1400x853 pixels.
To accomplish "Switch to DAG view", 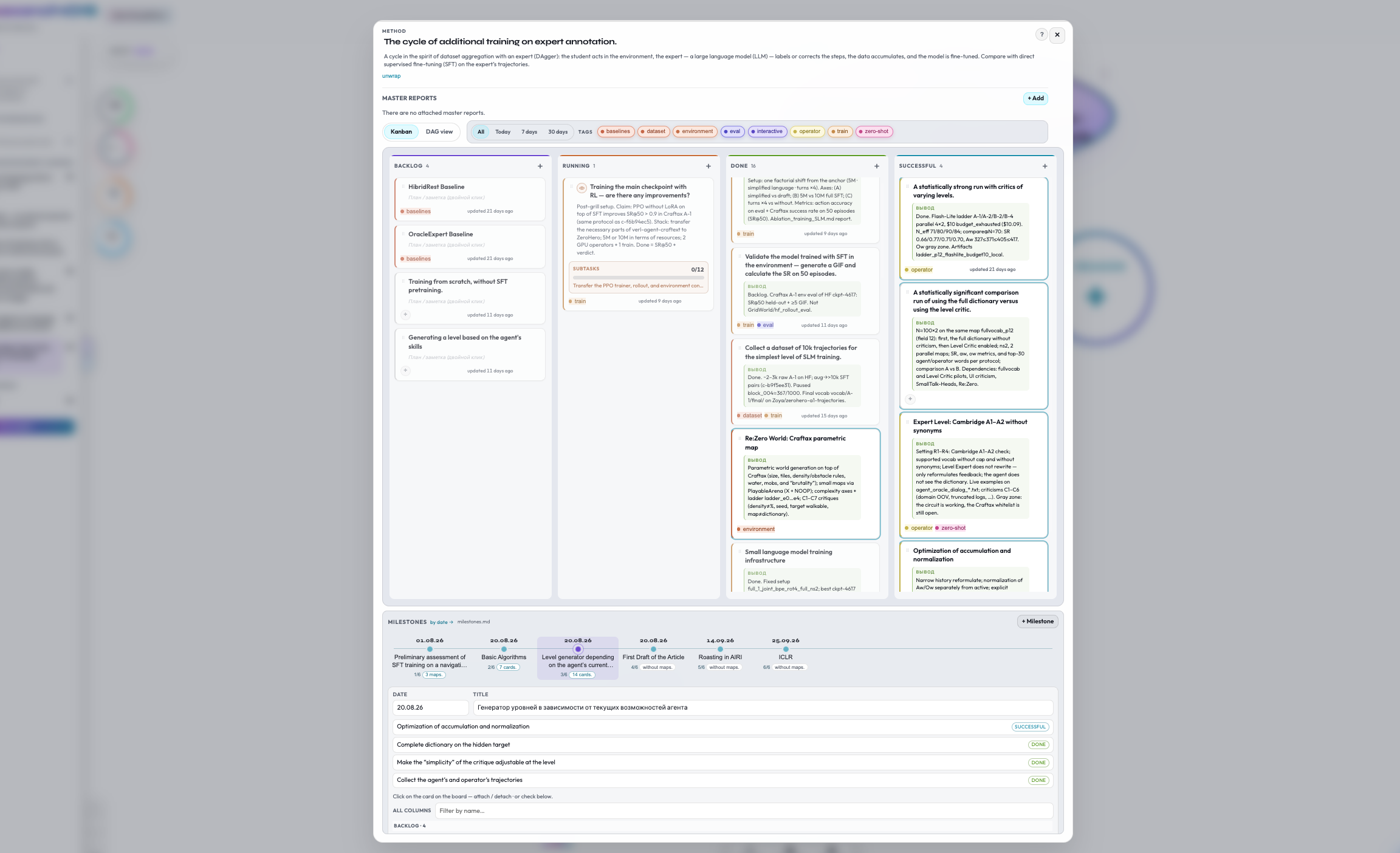I will tap(439, 132).
